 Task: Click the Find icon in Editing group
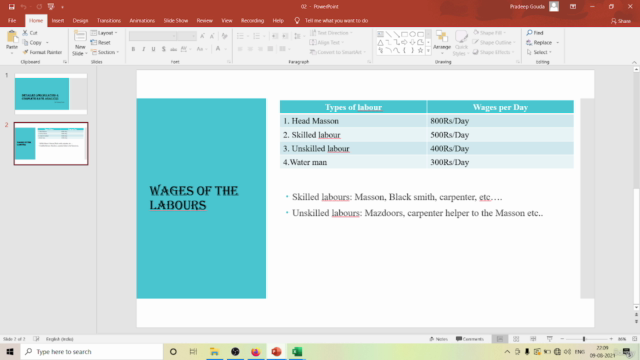coord(535,33)
